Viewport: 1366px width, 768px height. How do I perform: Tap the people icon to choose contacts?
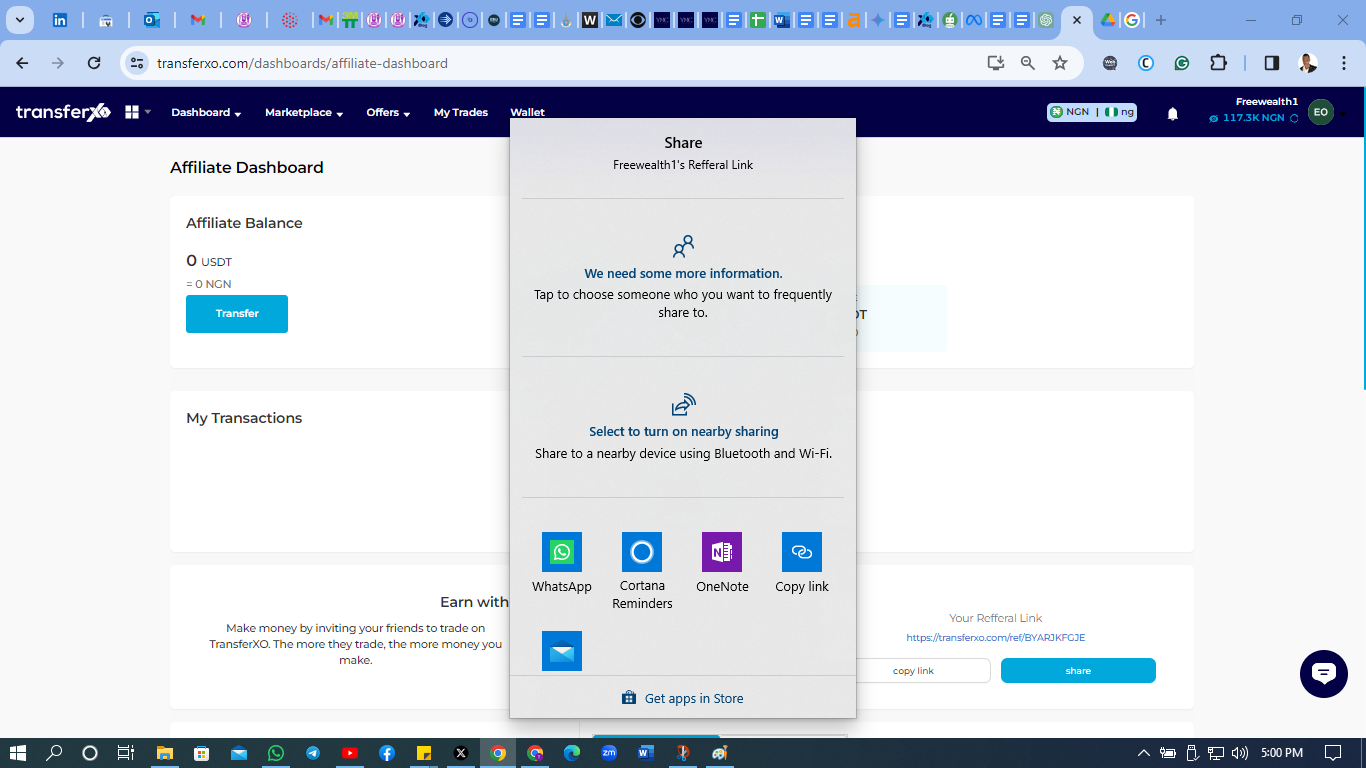coord(683,246)
